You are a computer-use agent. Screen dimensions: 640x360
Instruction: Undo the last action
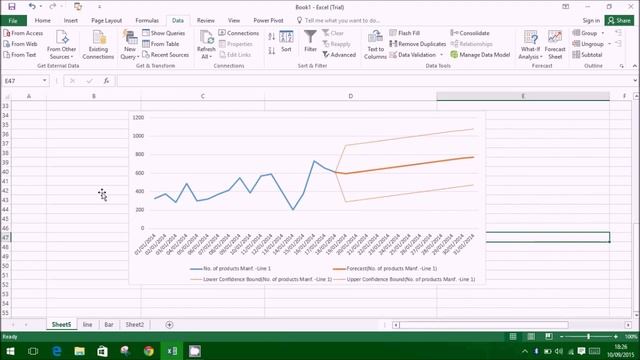tap(32, 7)
